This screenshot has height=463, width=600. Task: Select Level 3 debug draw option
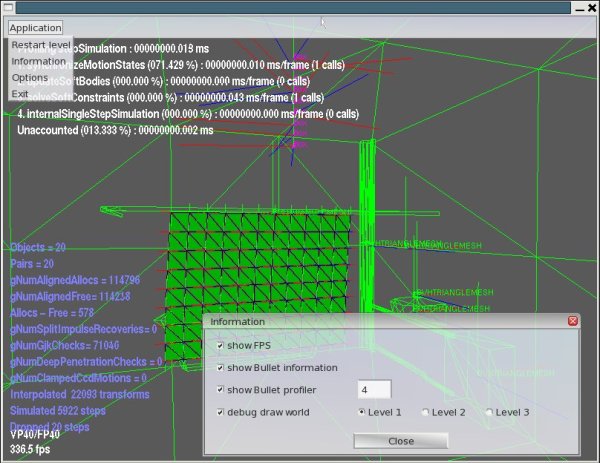click(x=489, y=412)
